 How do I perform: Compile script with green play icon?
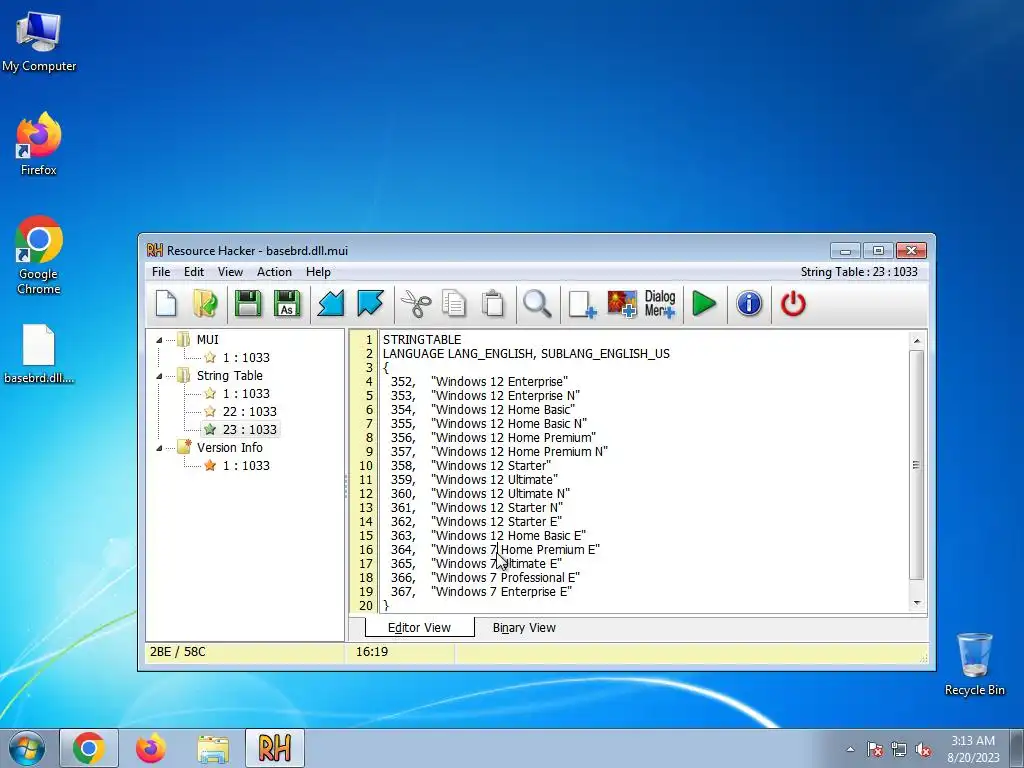pos(703,304)
